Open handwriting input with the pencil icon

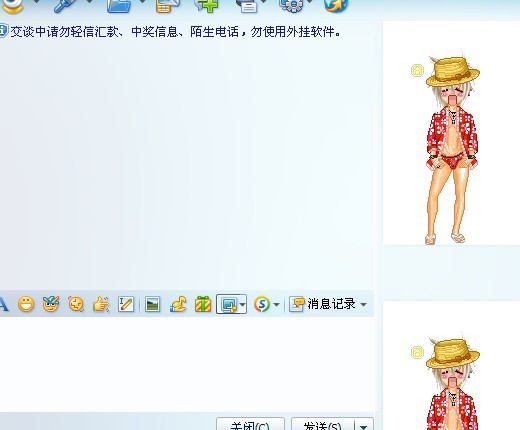point(126,304)
